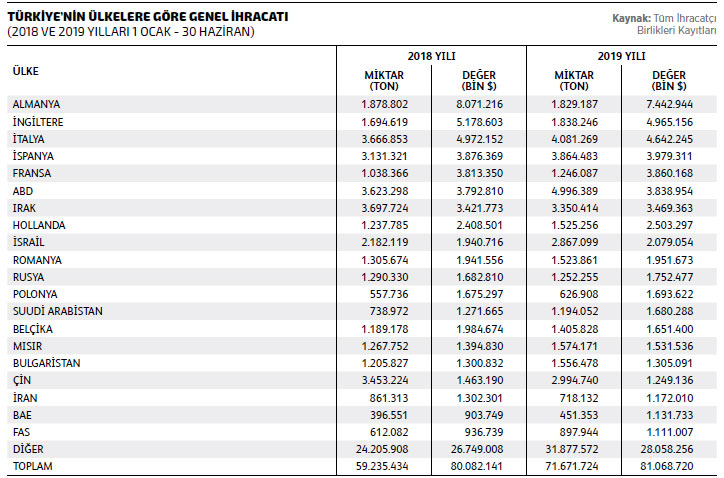Viewport: 724px width, 478px height.
Task: Select the "2019 YILI" column group header
Action: (x=623, y=57)
